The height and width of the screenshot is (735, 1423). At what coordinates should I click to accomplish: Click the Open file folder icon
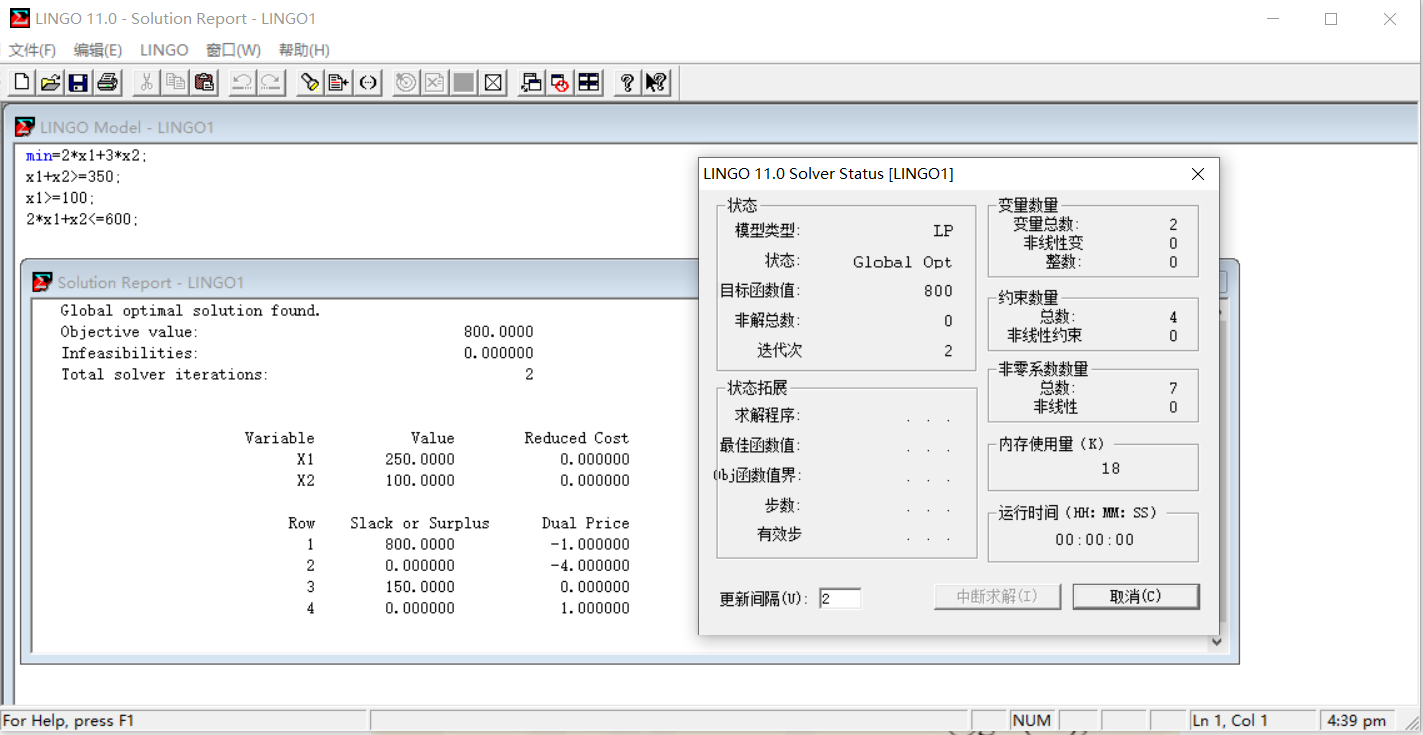point(50,83)
